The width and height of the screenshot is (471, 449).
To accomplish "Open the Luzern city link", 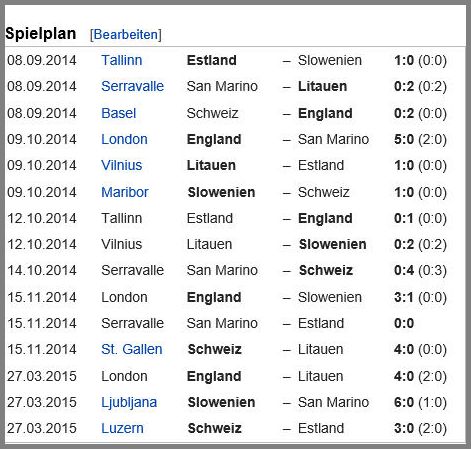I will click(x=122, y=428).
